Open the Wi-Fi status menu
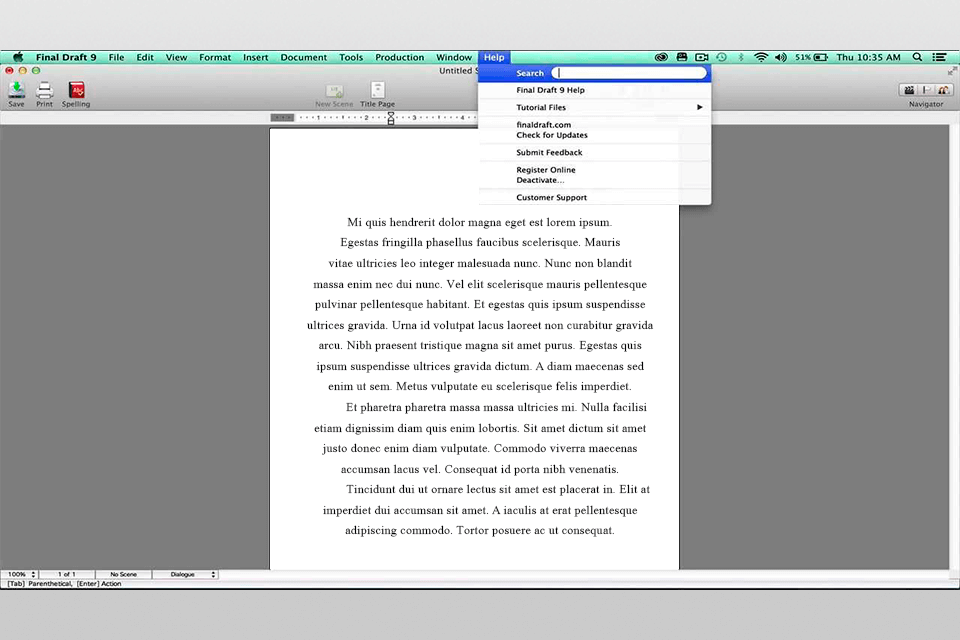The height and width of the screenshot is (640, 960). [761, 57]
